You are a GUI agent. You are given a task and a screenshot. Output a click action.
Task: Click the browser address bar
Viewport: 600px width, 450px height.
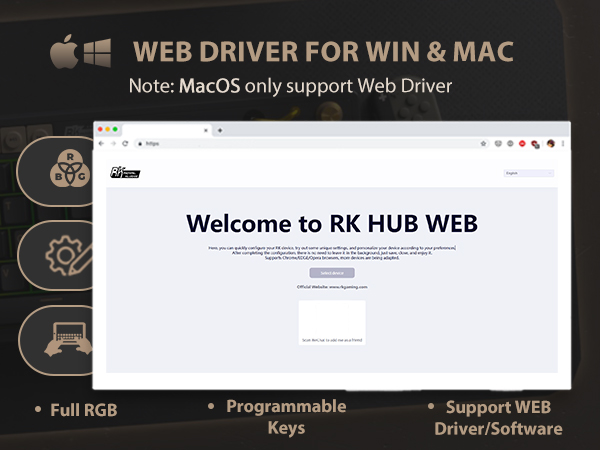[312, 143]
